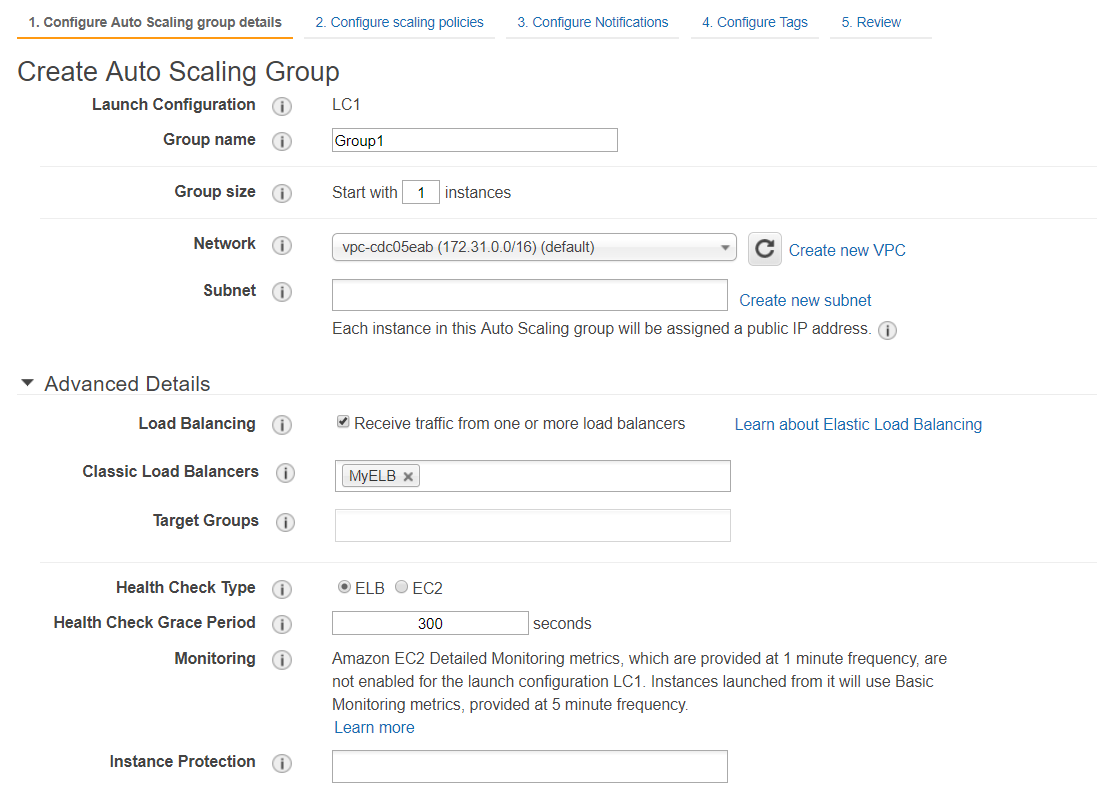Click the public IP address info icon
Viewport: 1097px width, 792px height.
[x=887, y=330]
